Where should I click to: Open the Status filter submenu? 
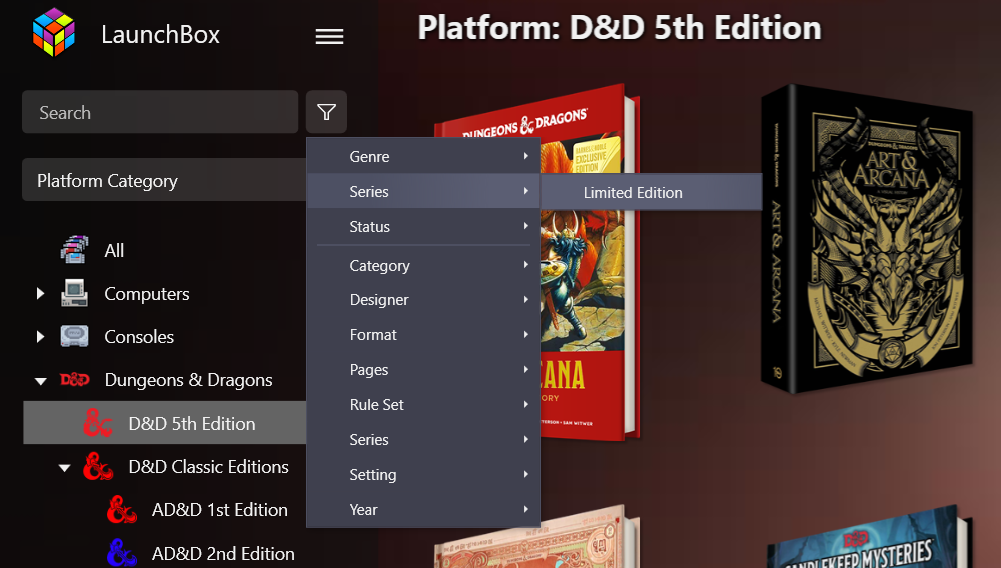pyautogui.click(x=423, y=226)
